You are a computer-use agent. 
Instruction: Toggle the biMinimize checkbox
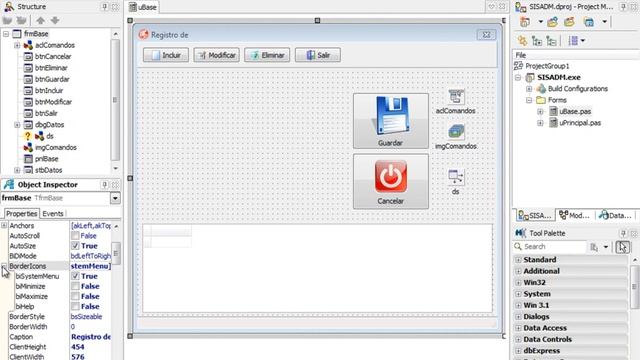click(75, 286)
